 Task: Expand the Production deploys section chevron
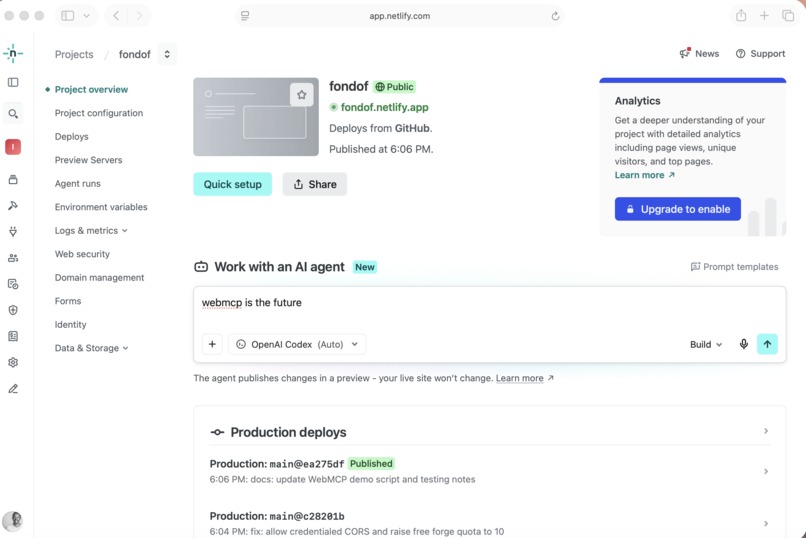pyautogui.click(x=766, y=431)
